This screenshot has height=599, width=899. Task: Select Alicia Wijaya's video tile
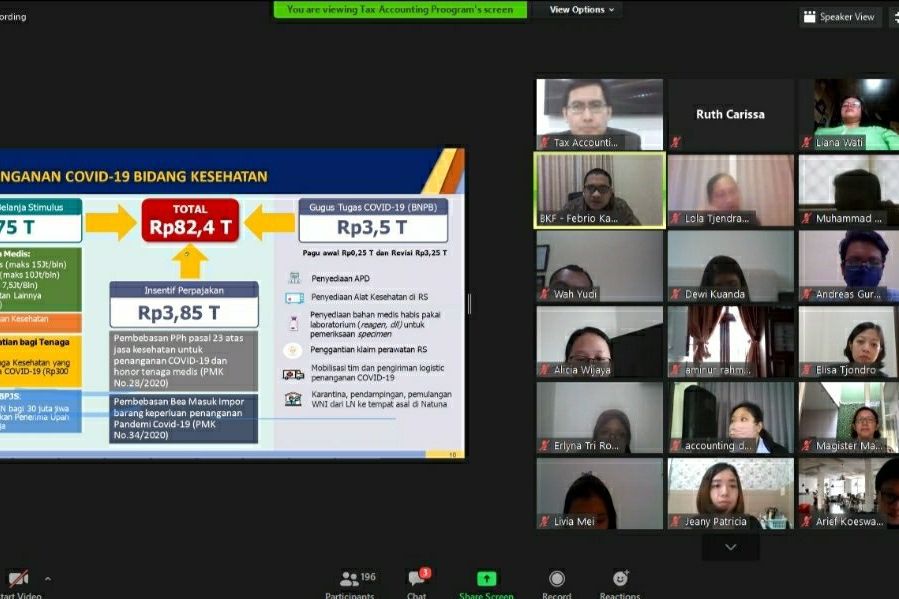point(600,342)
